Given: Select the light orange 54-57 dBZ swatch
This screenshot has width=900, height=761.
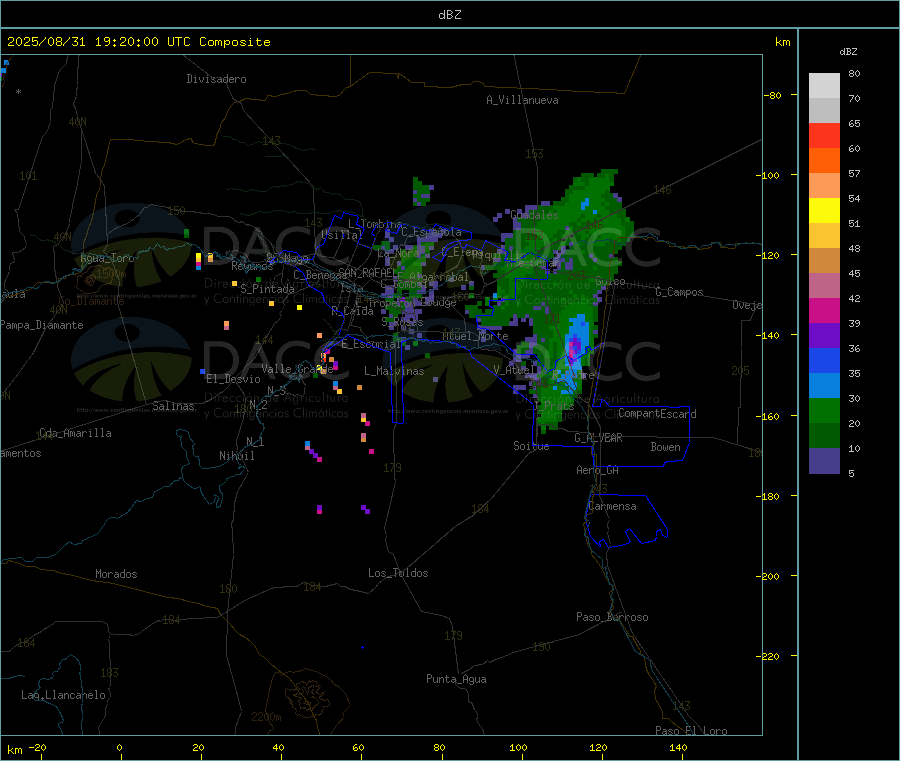Looking at the screenshot, I should tap(824, 185).
